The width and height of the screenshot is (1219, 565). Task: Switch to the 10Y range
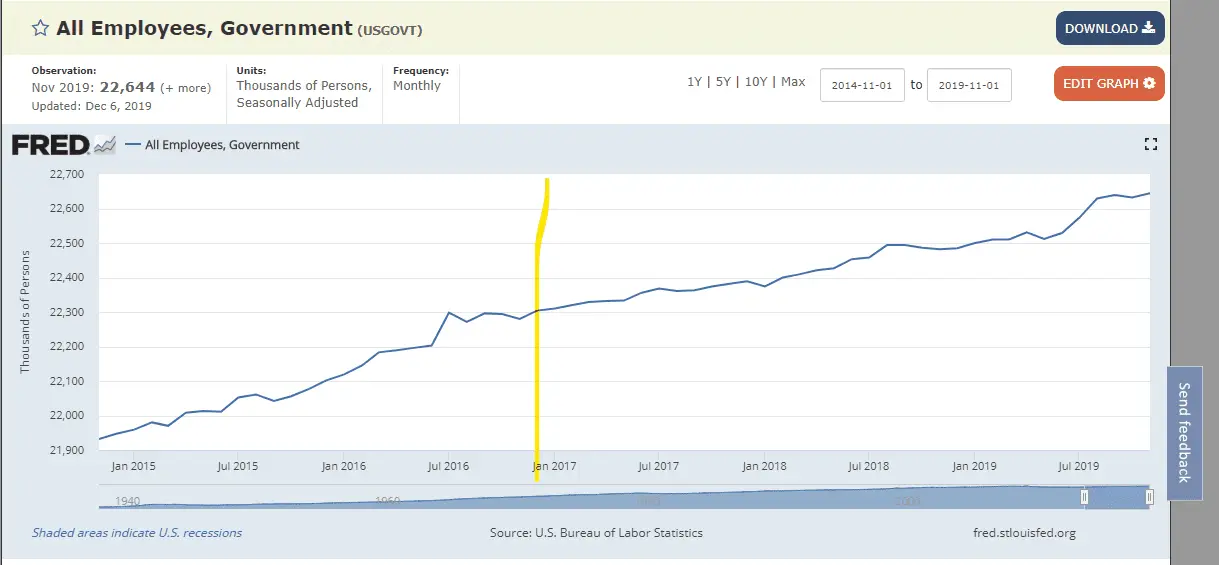[754, 82]
